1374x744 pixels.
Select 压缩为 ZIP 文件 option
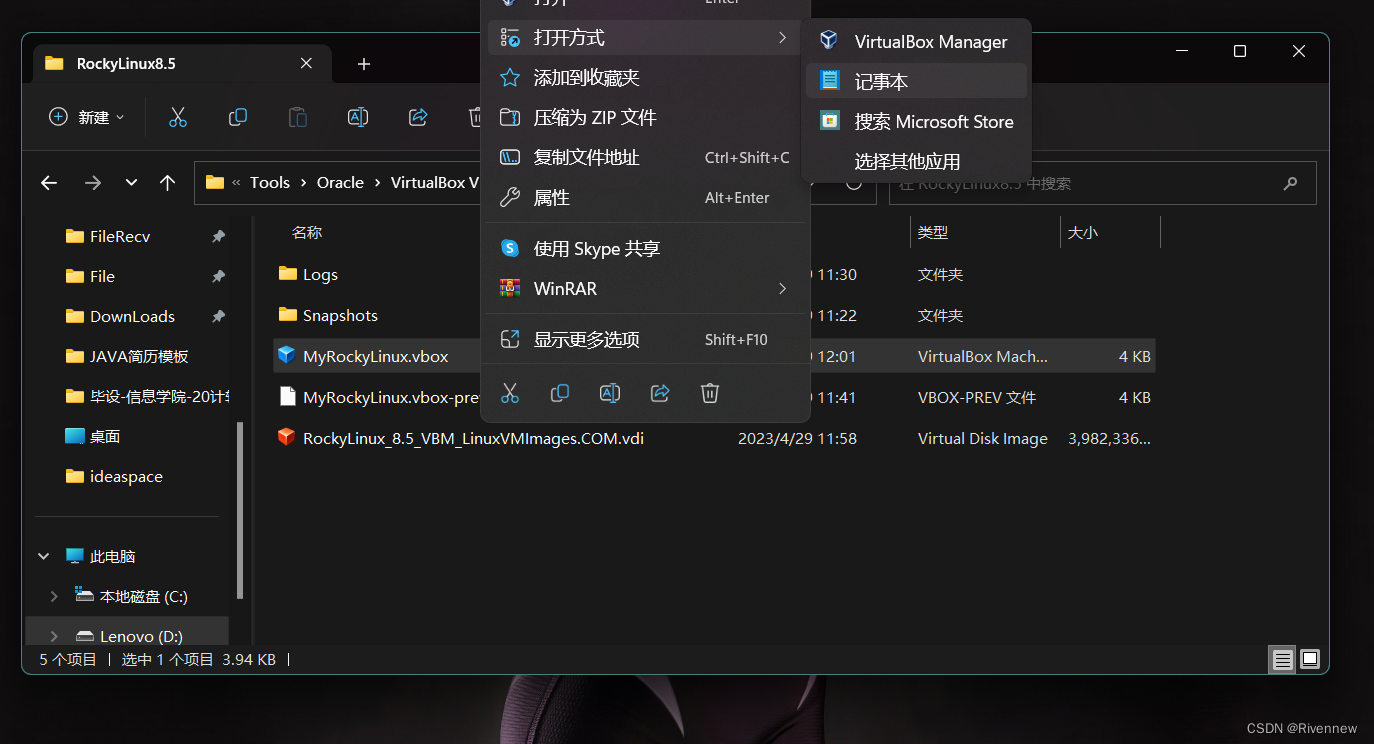[x=645, y=117]
